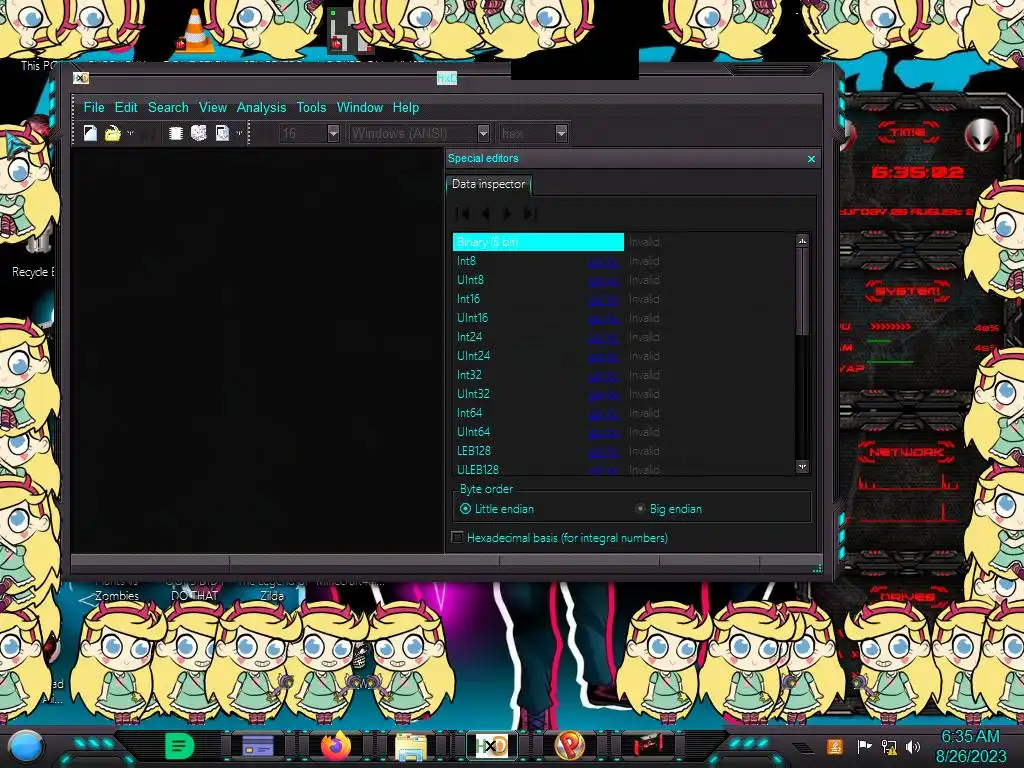This screenshot has height=768, width=1024.
Task: Open File Explorer from the taskbar
Action: (x=411, y=746)
